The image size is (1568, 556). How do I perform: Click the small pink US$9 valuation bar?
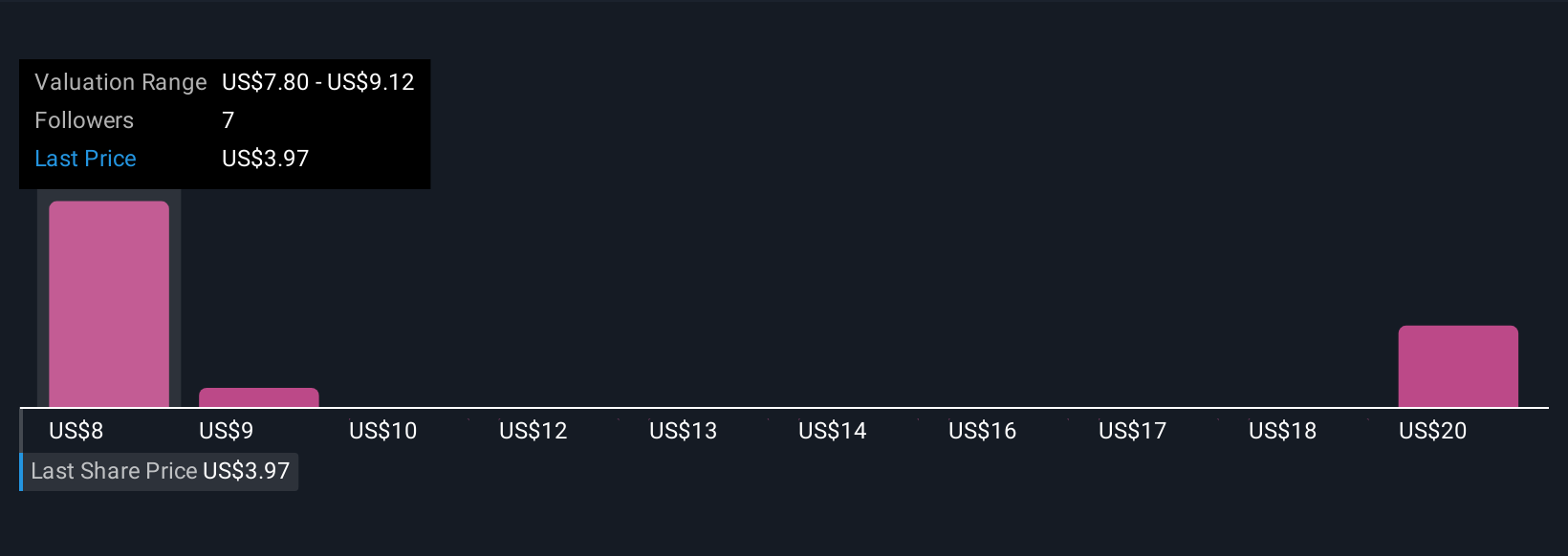click(x=259, y=397)
